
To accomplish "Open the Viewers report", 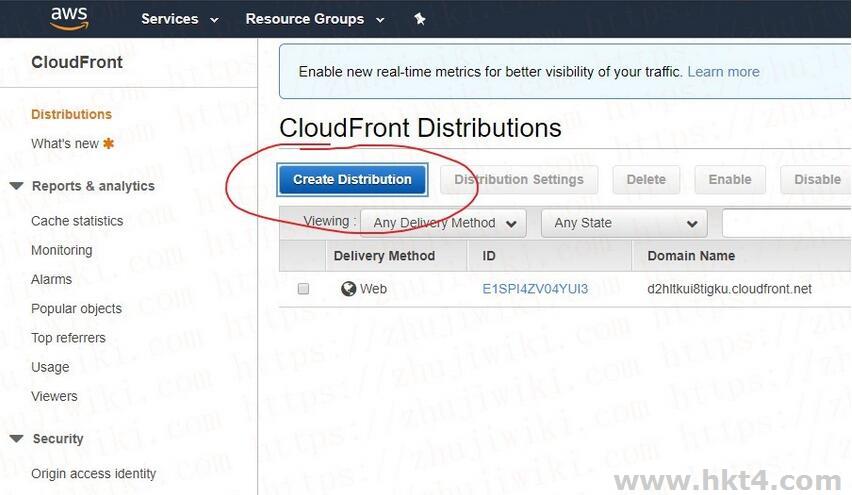I will click(54, 396).
